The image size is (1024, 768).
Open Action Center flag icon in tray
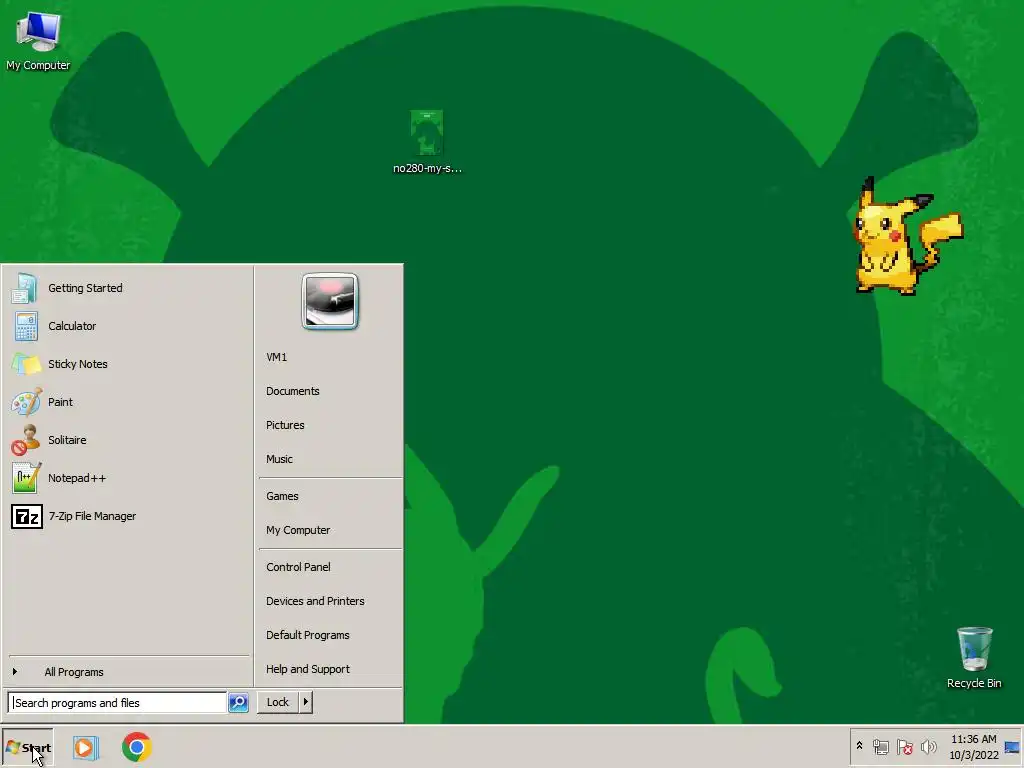(904, 747)
